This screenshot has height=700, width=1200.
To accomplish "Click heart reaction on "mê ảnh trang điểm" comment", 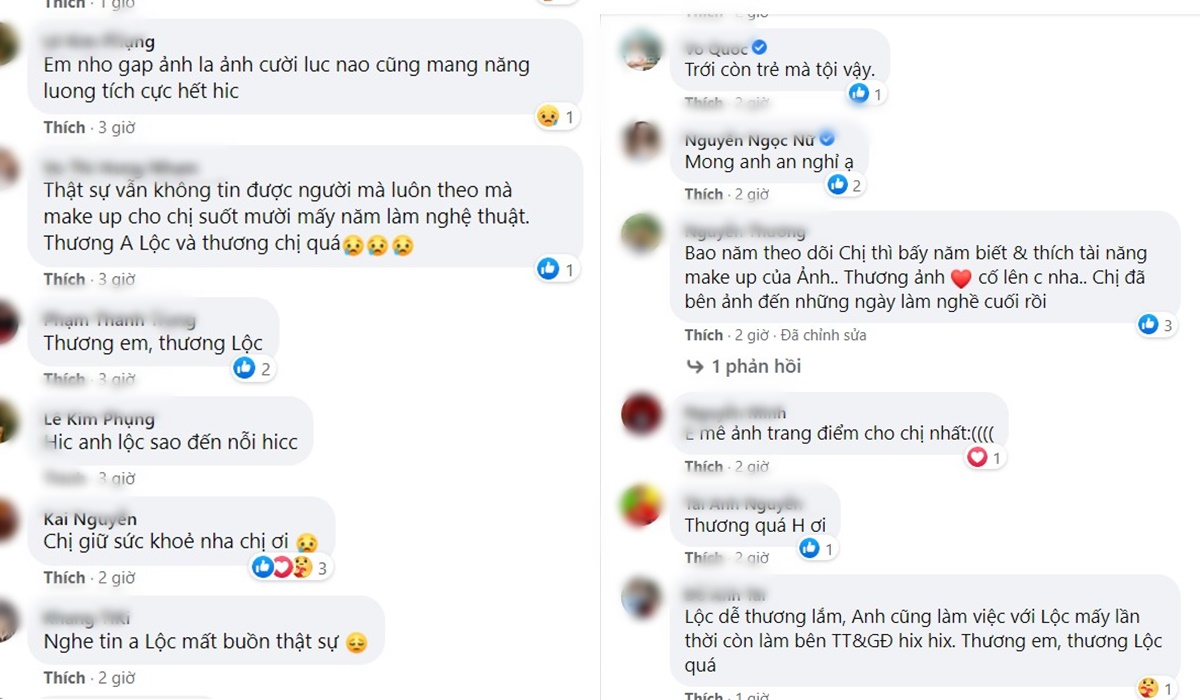I will coord(977,457).
